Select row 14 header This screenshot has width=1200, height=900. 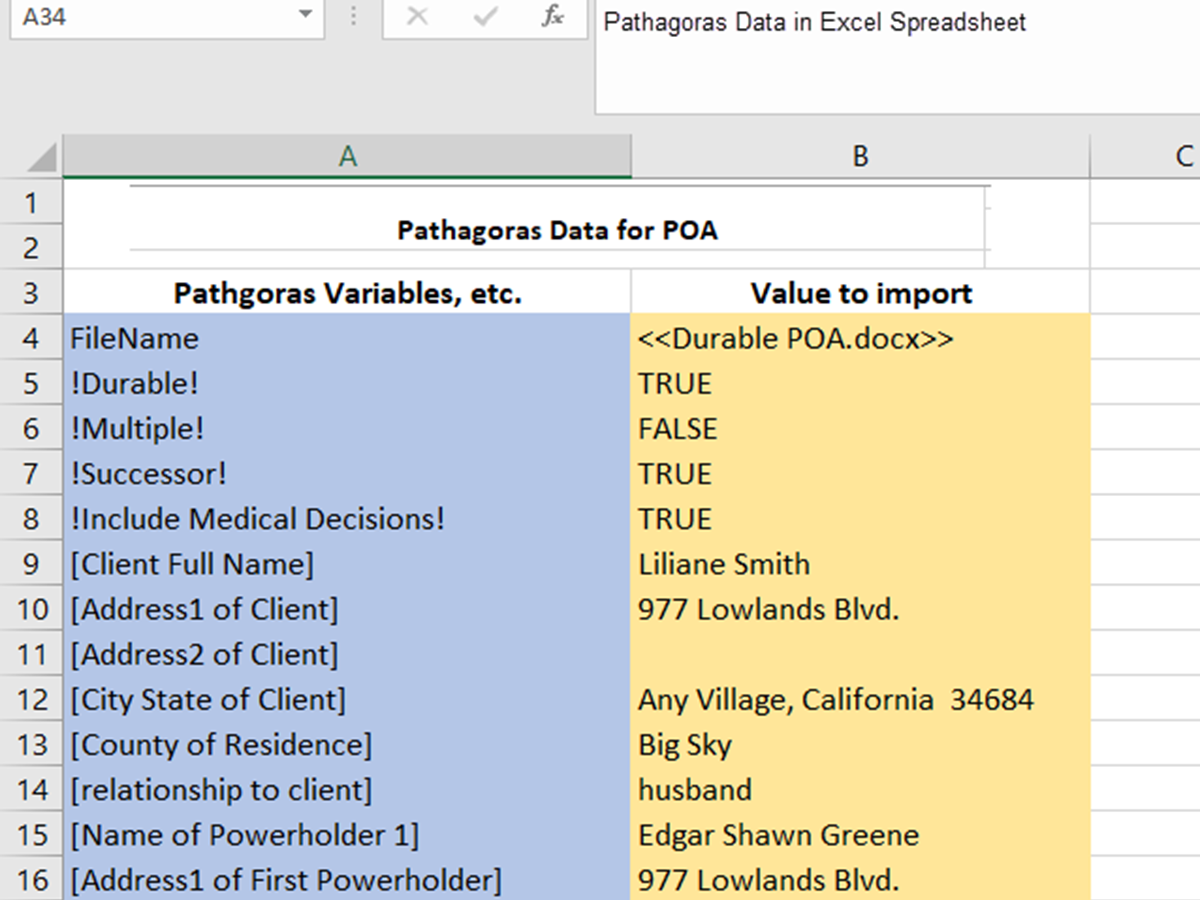31,790
